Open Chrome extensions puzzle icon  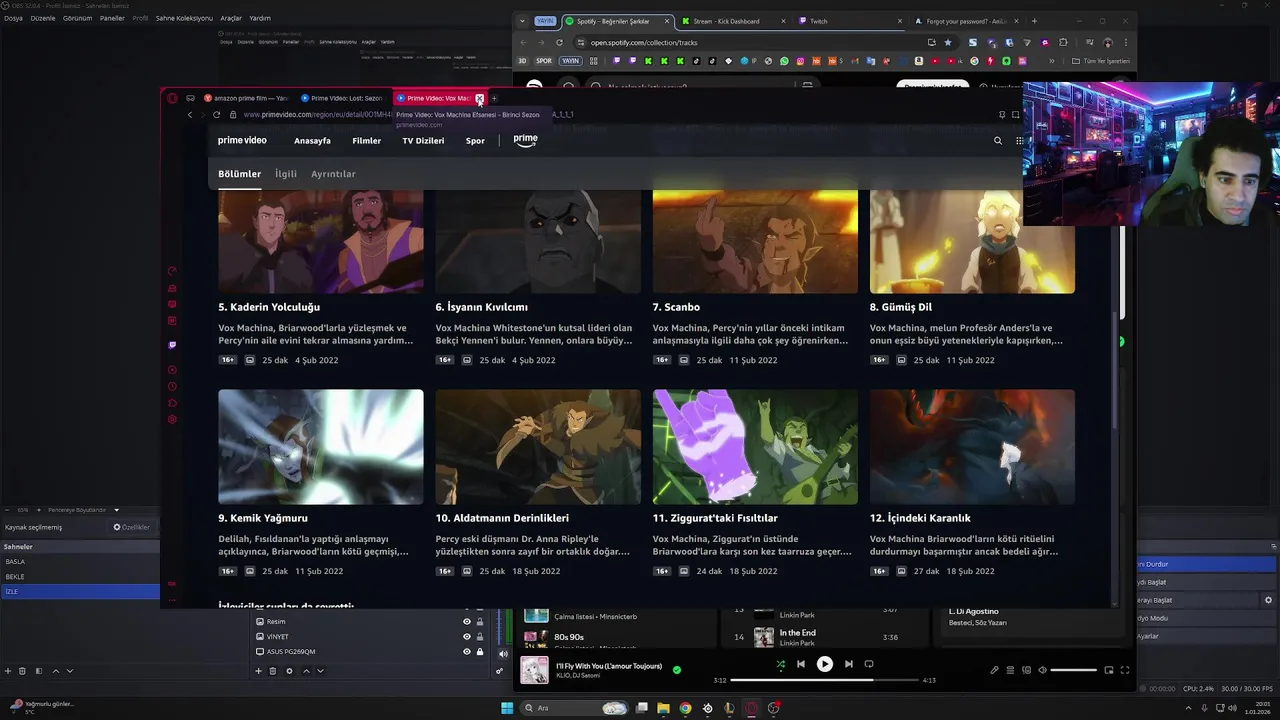click(1063, 43)
